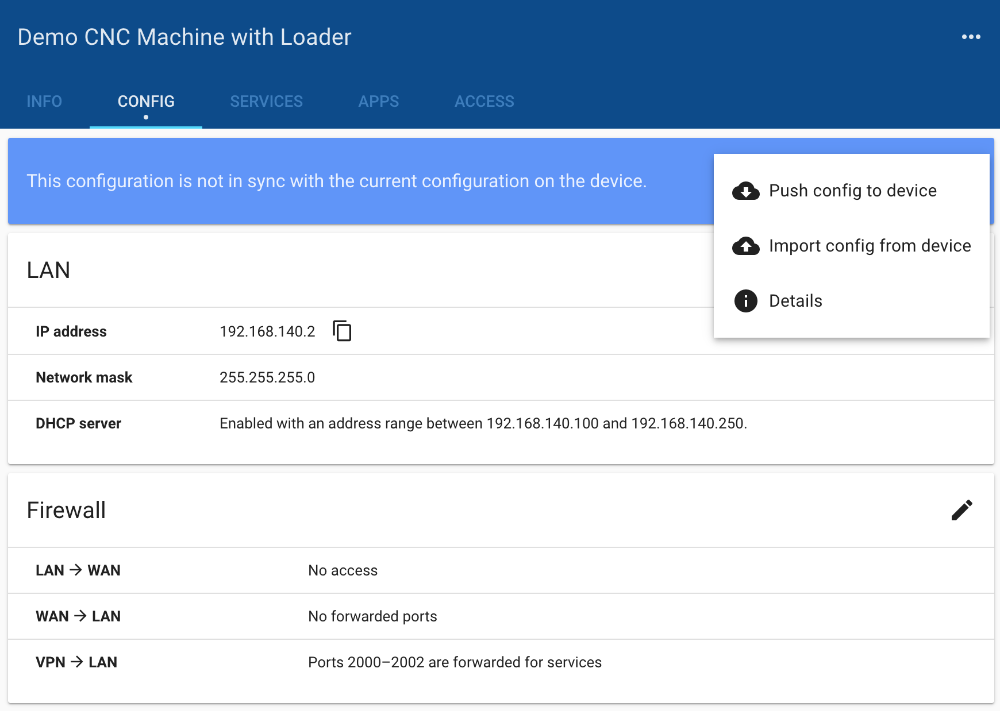This screenshot has width=1000, height=711.
Task: Click the info circle icon beside Details
Action: pyautogui.click(x=746, y=301)
